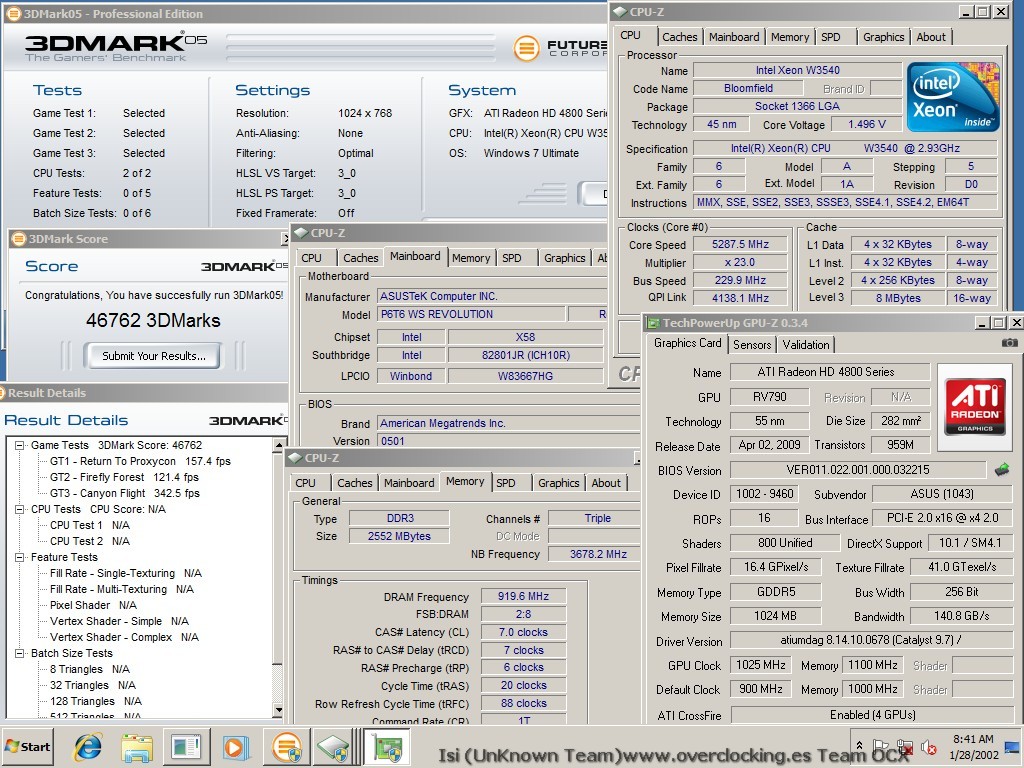The height and width of the screenshot is (768, 1024).
Task: Save the GPU BIOS using the green chip icon
Action: pyautogui.click(x=1002, y=469)
